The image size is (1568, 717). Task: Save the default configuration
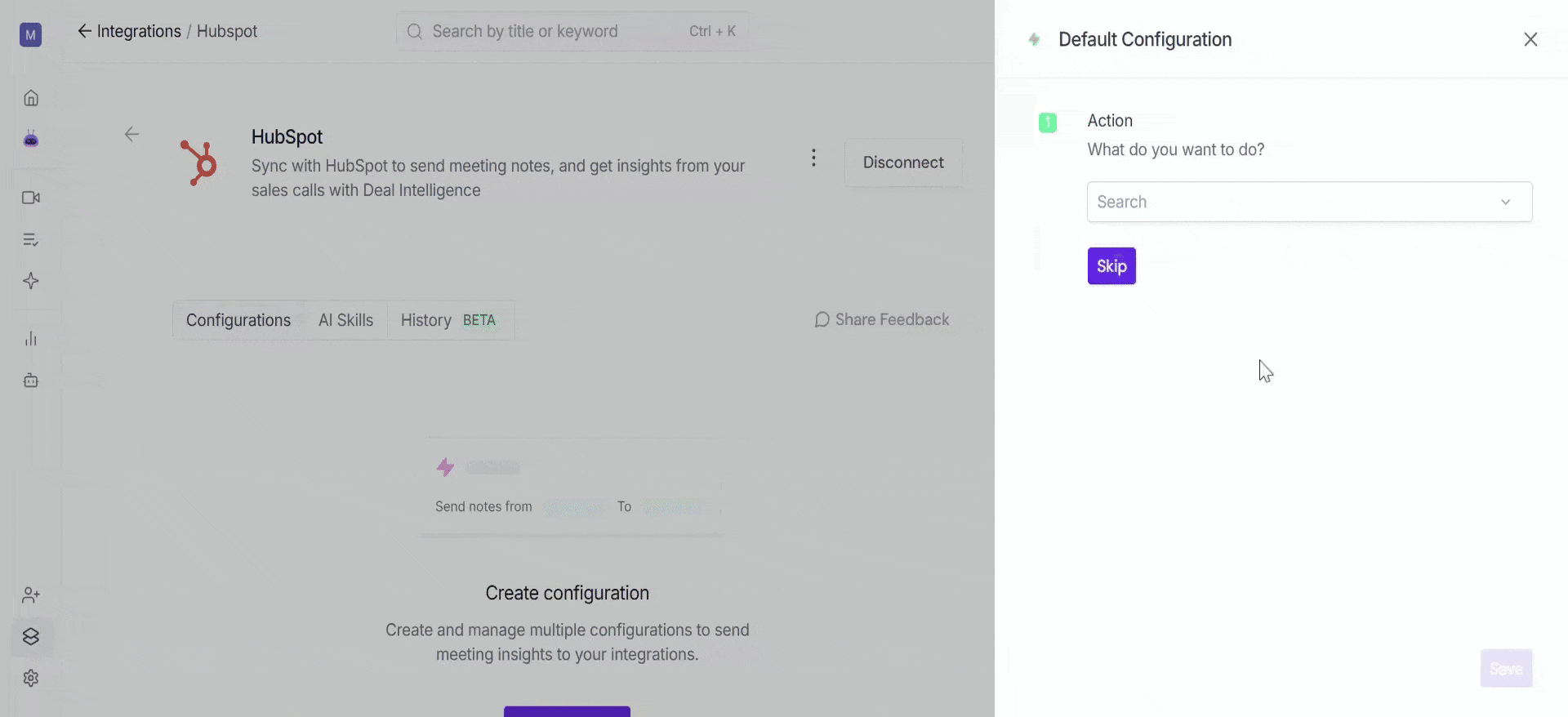click(1506, 669)
